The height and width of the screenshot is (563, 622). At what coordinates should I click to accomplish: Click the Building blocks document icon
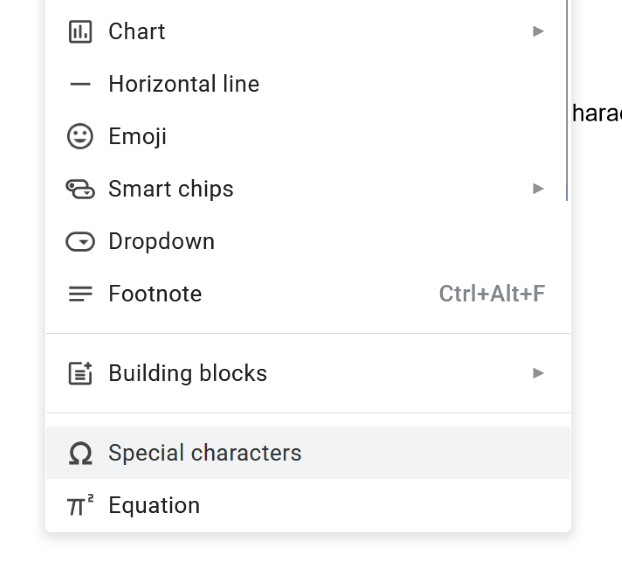(x=80, y=374)
